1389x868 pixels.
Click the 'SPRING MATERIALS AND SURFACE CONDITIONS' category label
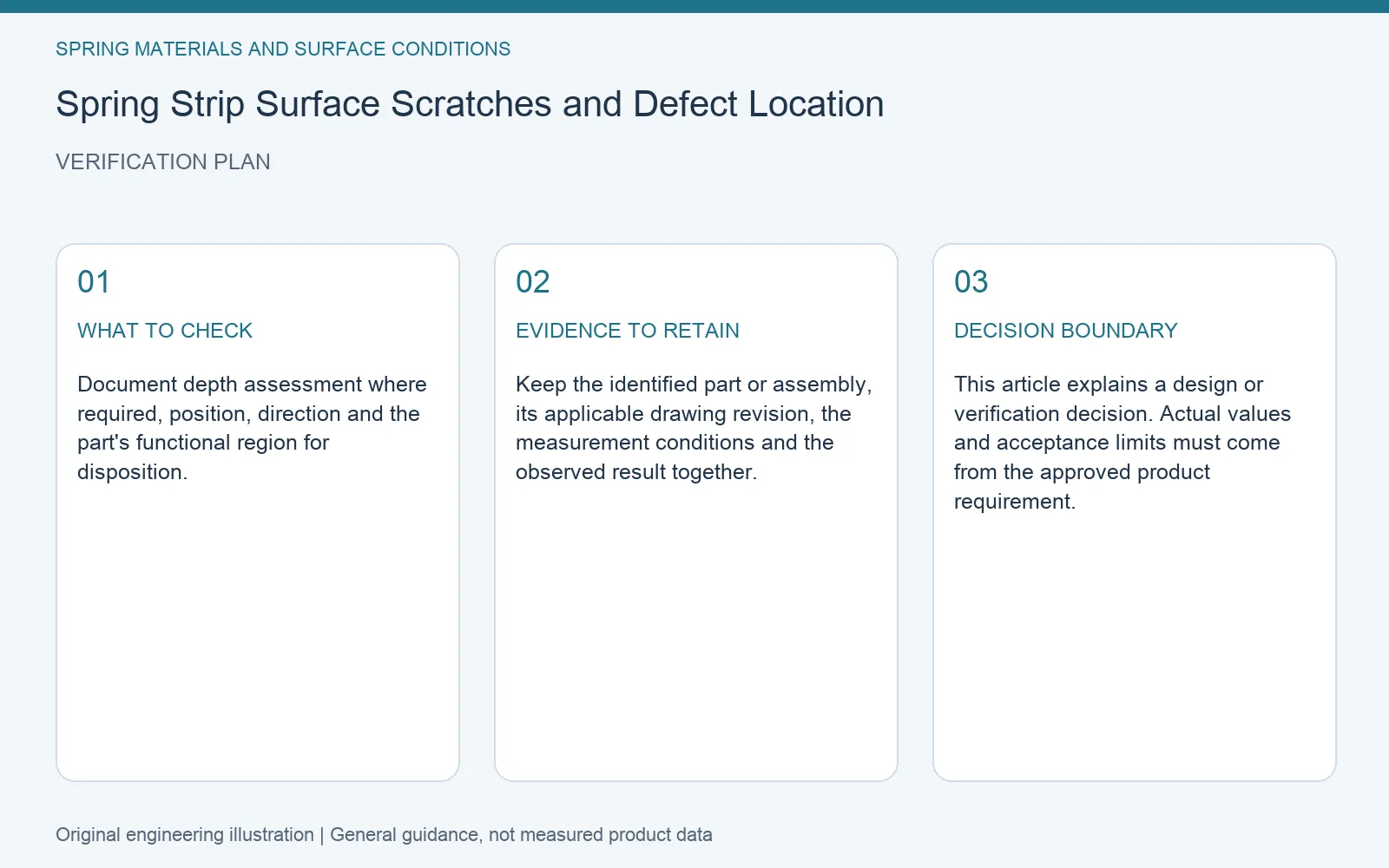283,49
